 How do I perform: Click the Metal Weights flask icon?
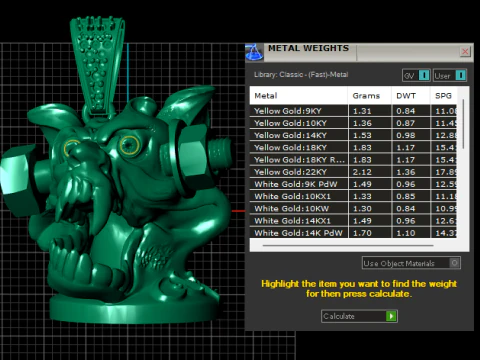coord(254,52)
